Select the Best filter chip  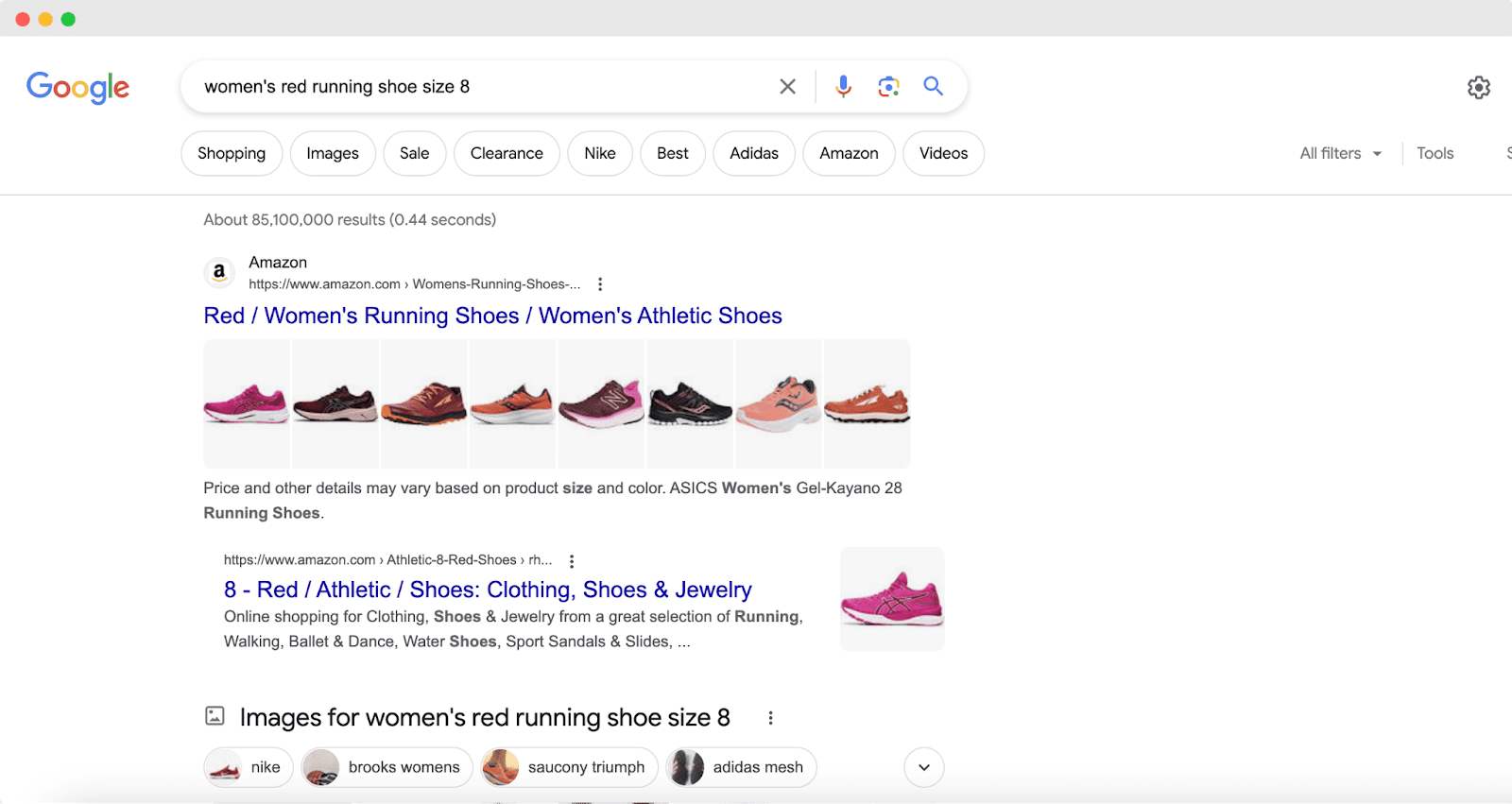pos(673,153)
